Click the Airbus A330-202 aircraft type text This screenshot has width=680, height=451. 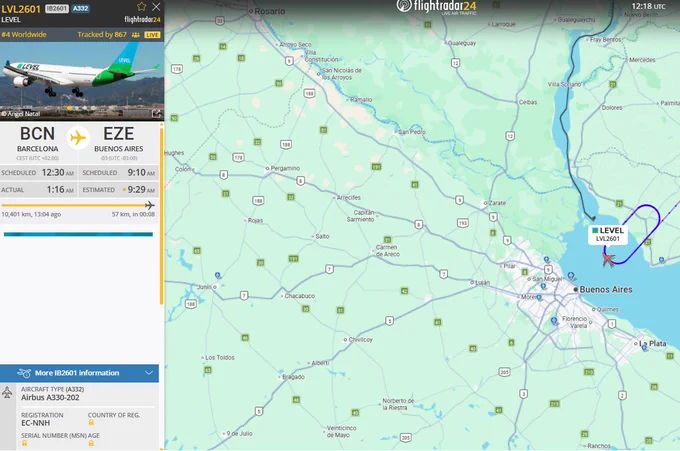point(50,397)
